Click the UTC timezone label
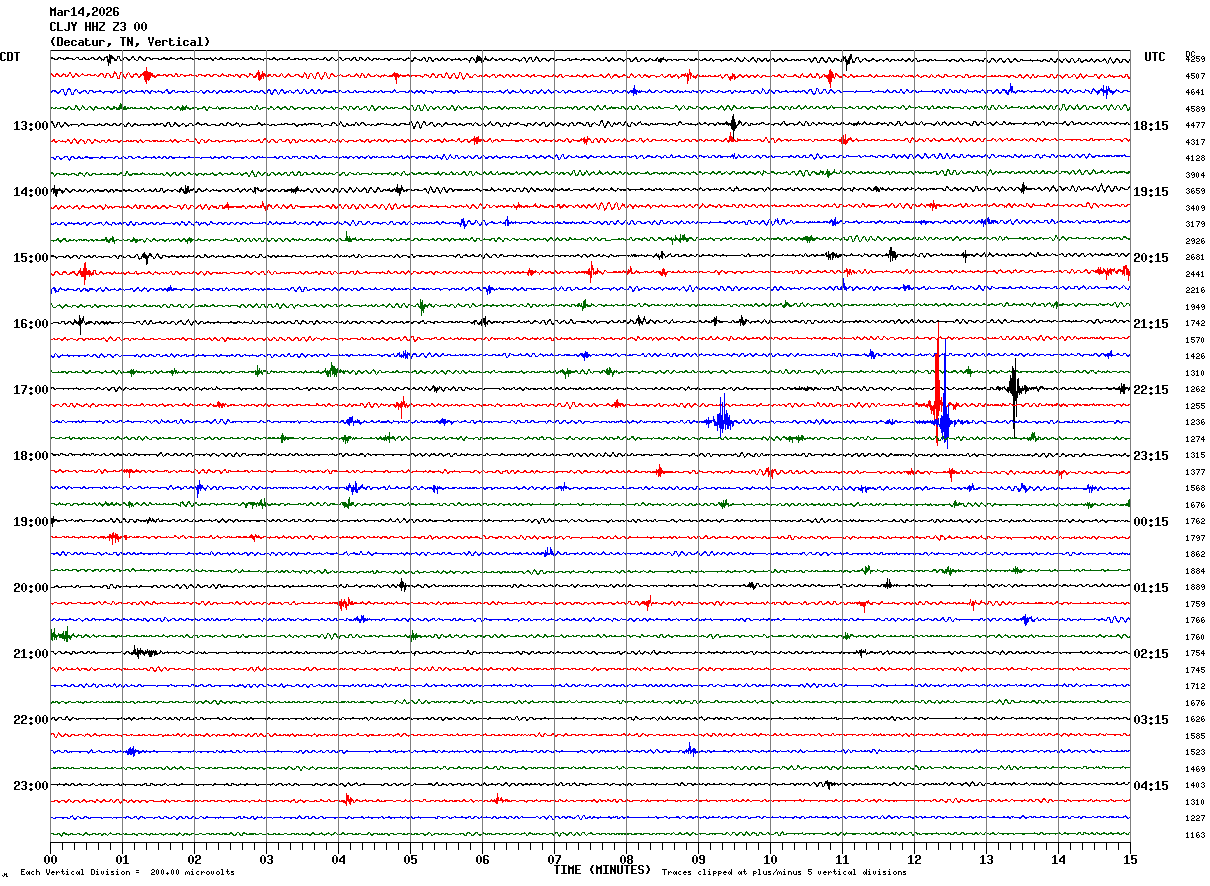 tap(1155, 57)
